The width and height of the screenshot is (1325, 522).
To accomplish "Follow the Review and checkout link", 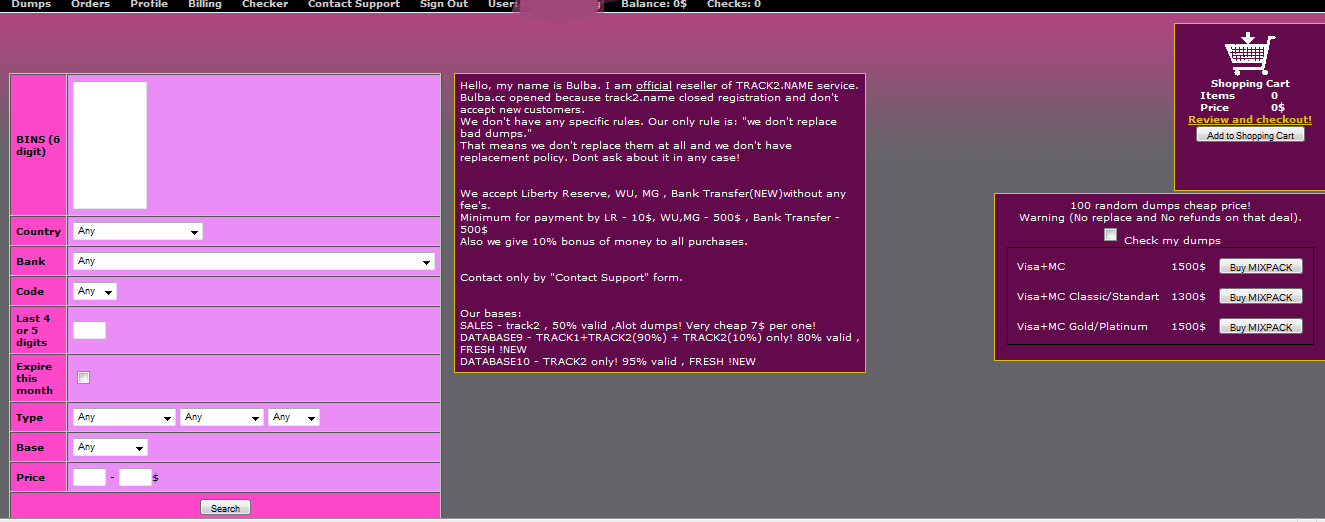I will [1250, 120].
